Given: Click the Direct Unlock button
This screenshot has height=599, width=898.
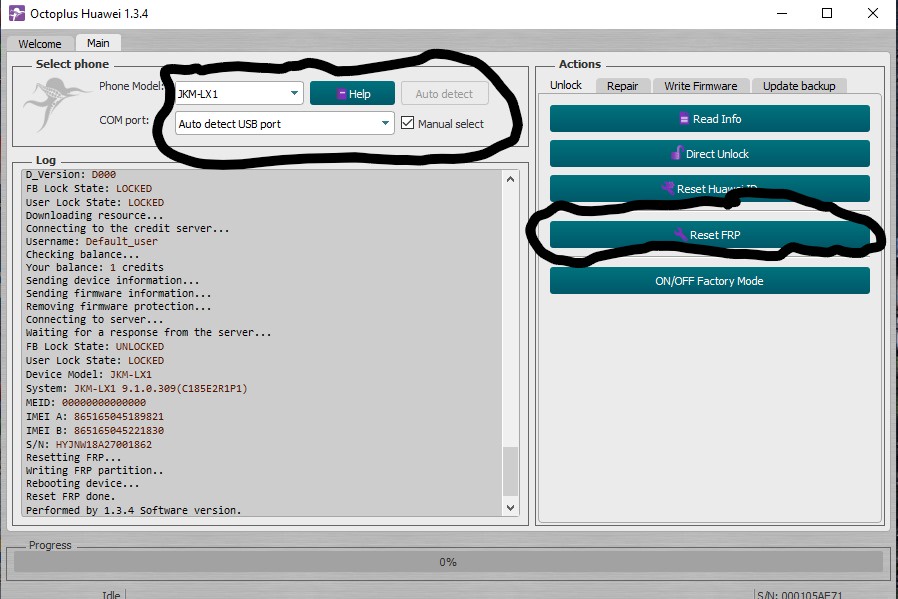Looking at the screenshot, I should tap(710, 153).
